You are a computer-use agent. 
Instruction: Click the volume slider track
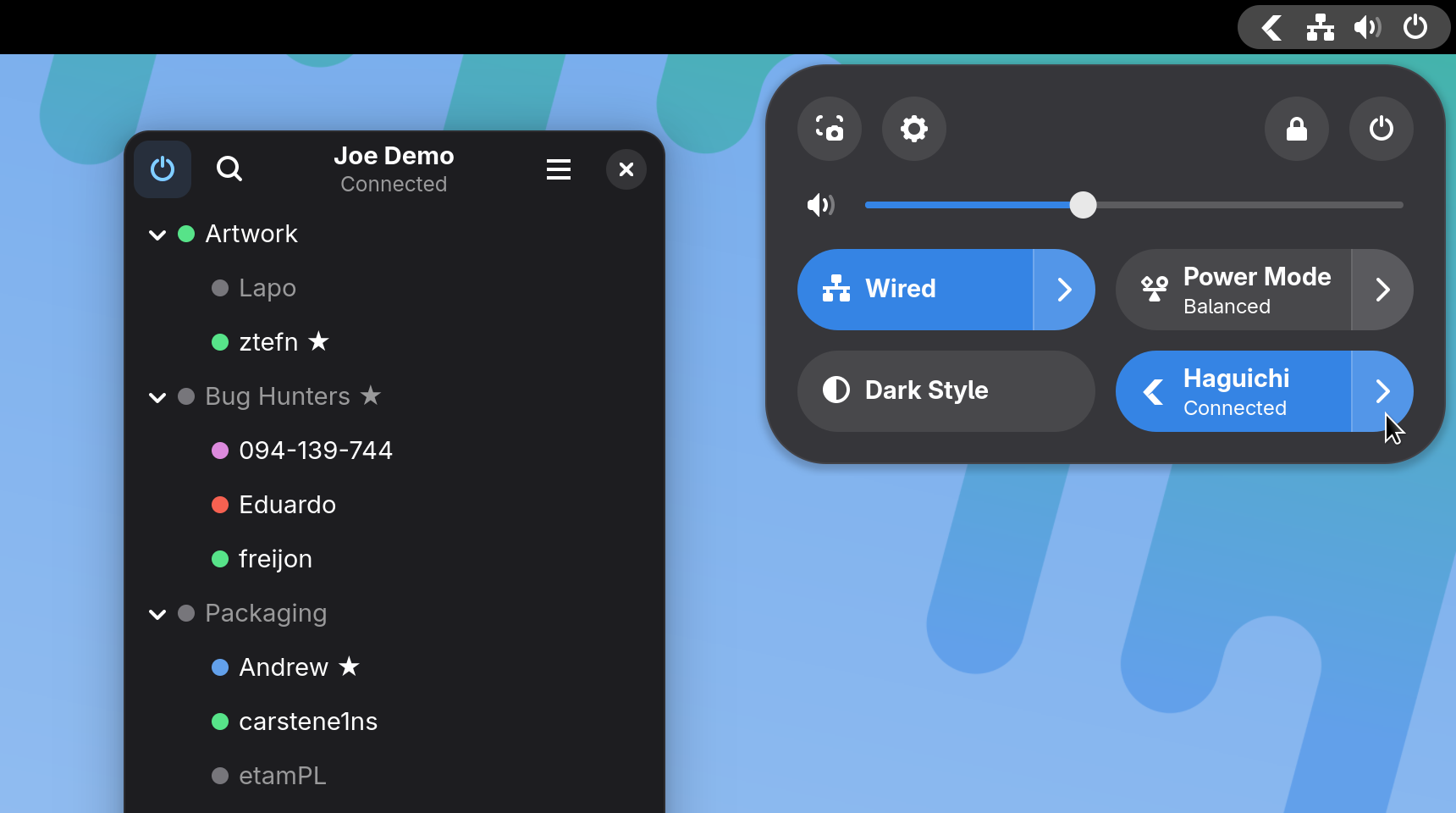pos(1134,205)
